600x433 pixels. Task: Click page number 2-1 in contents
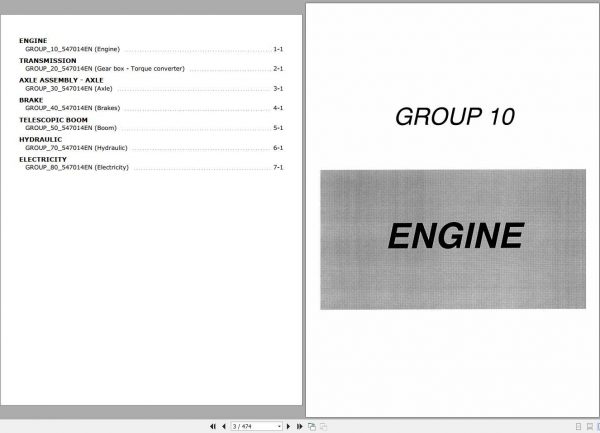point(278,69)
